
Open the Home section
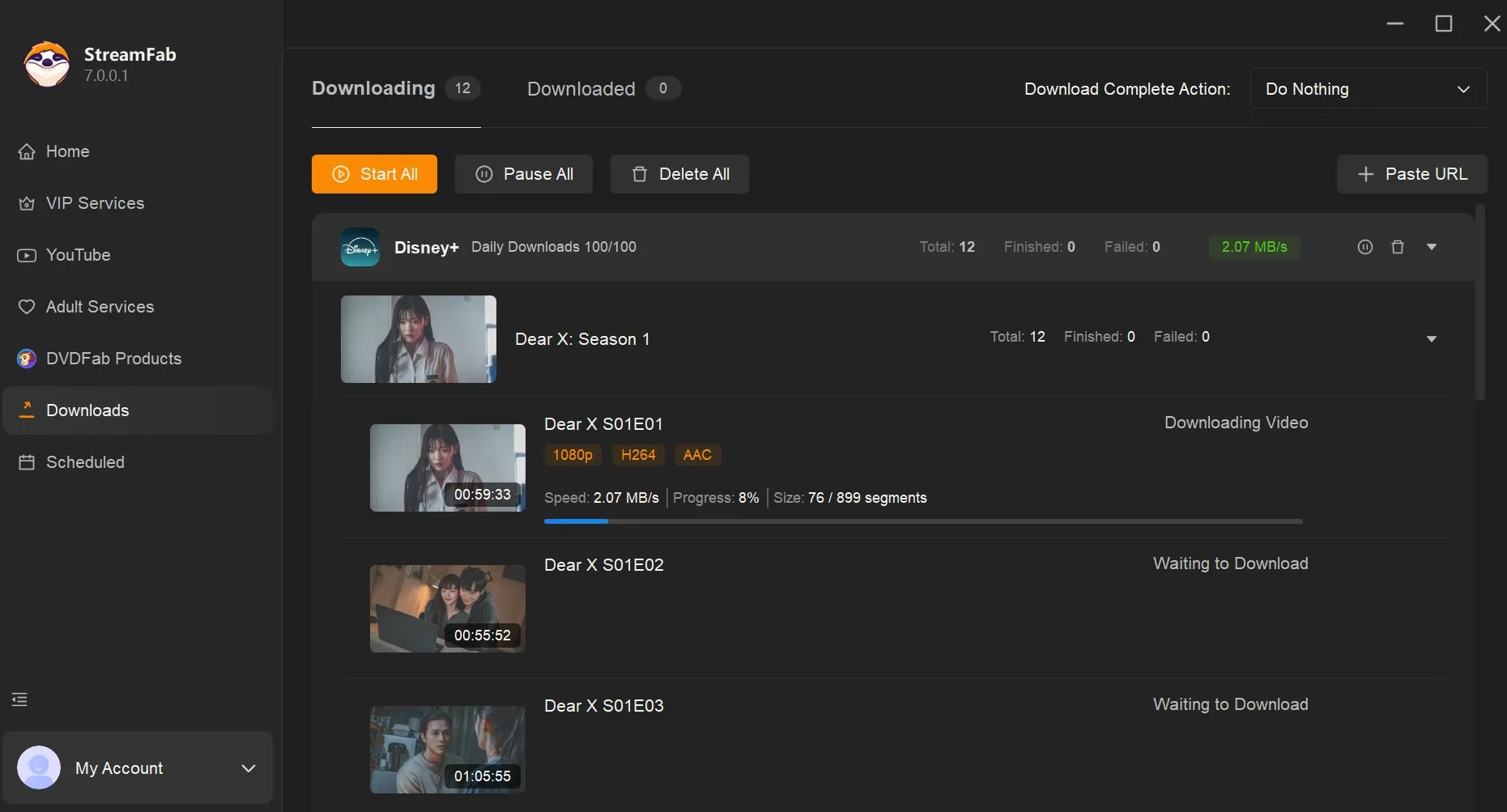pyautogui.click(x=66, y=151)
